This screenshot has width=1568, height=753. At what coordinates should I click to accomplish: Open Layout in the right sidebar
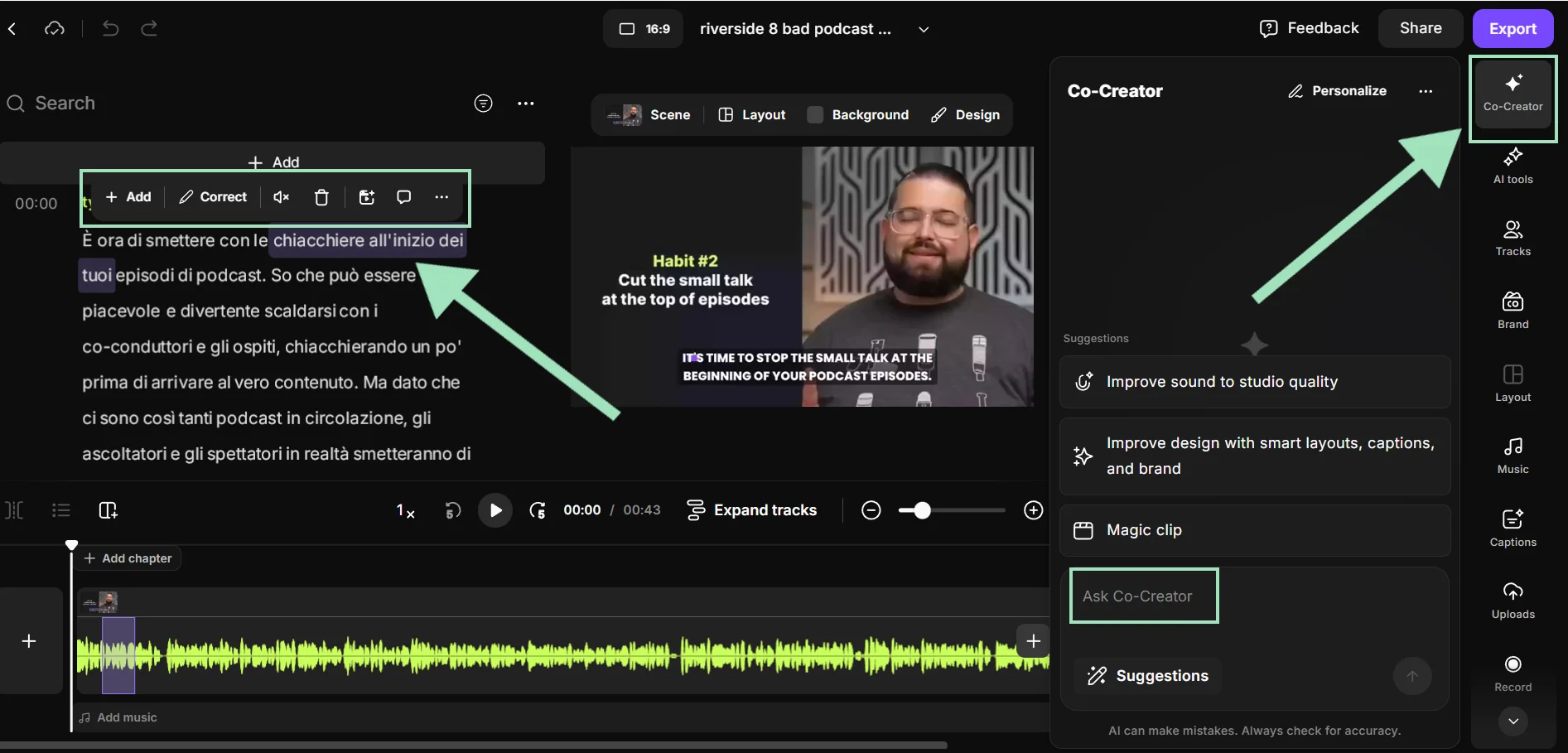1513,384
